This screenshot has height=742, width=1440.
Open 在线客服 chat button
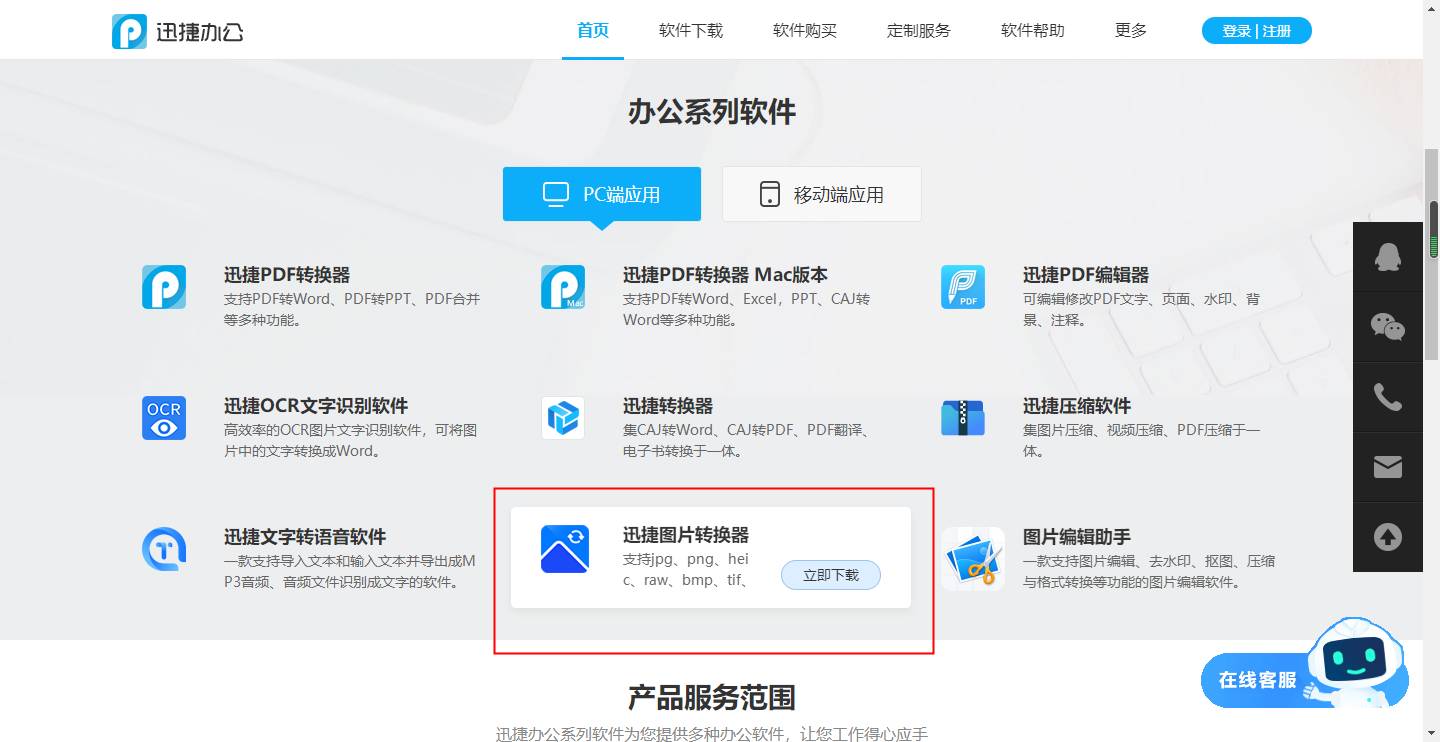[1257, 680]
